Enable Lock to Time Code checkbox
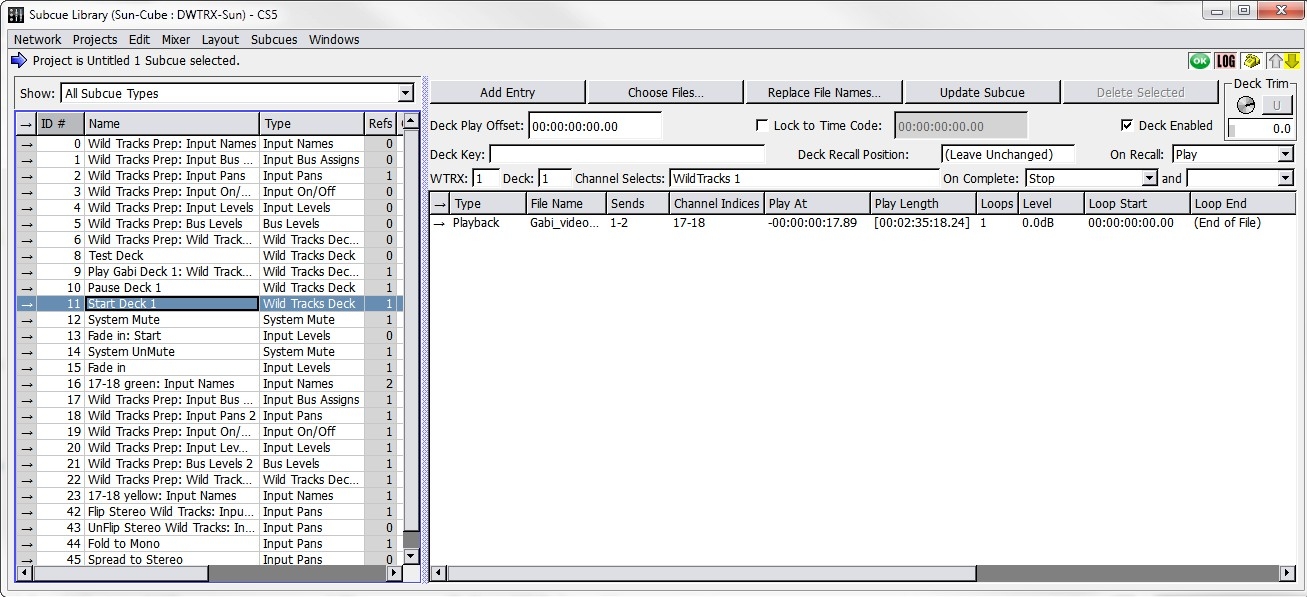 pos(763,126)
